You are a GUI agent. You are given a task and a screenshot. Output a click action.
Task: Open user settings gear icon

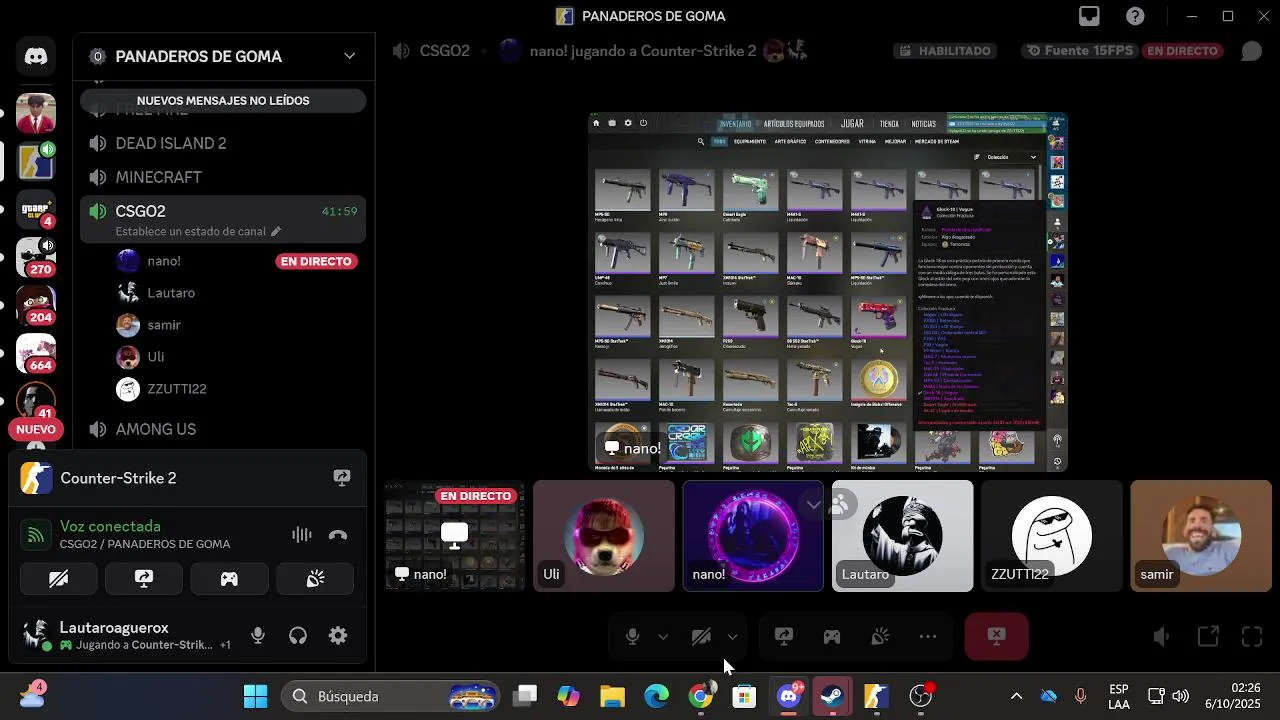coord(338,636)
